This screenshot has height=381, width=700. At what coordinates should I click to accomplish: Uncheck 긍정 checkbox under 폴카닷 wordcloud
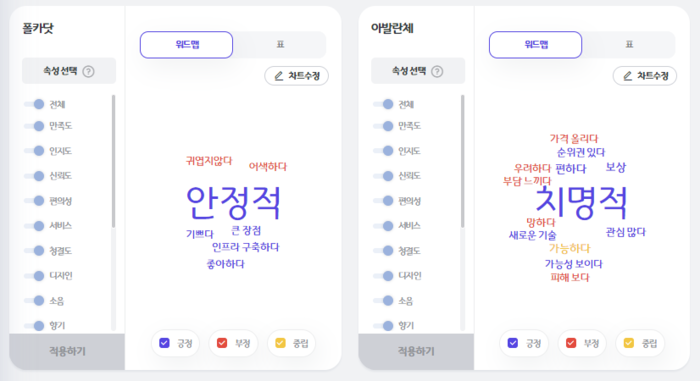[x=165, y=343]
